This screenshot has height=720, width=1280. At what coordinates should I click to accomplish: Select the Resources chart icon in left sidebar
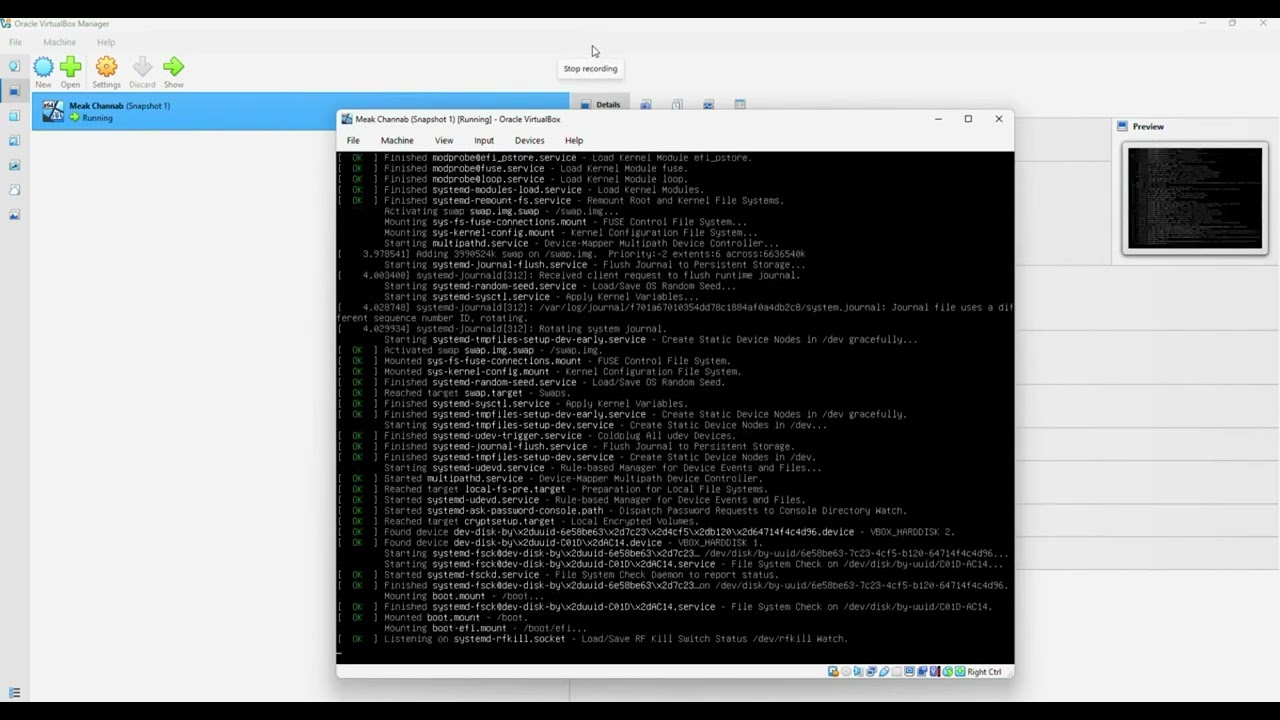coord(14,215)
